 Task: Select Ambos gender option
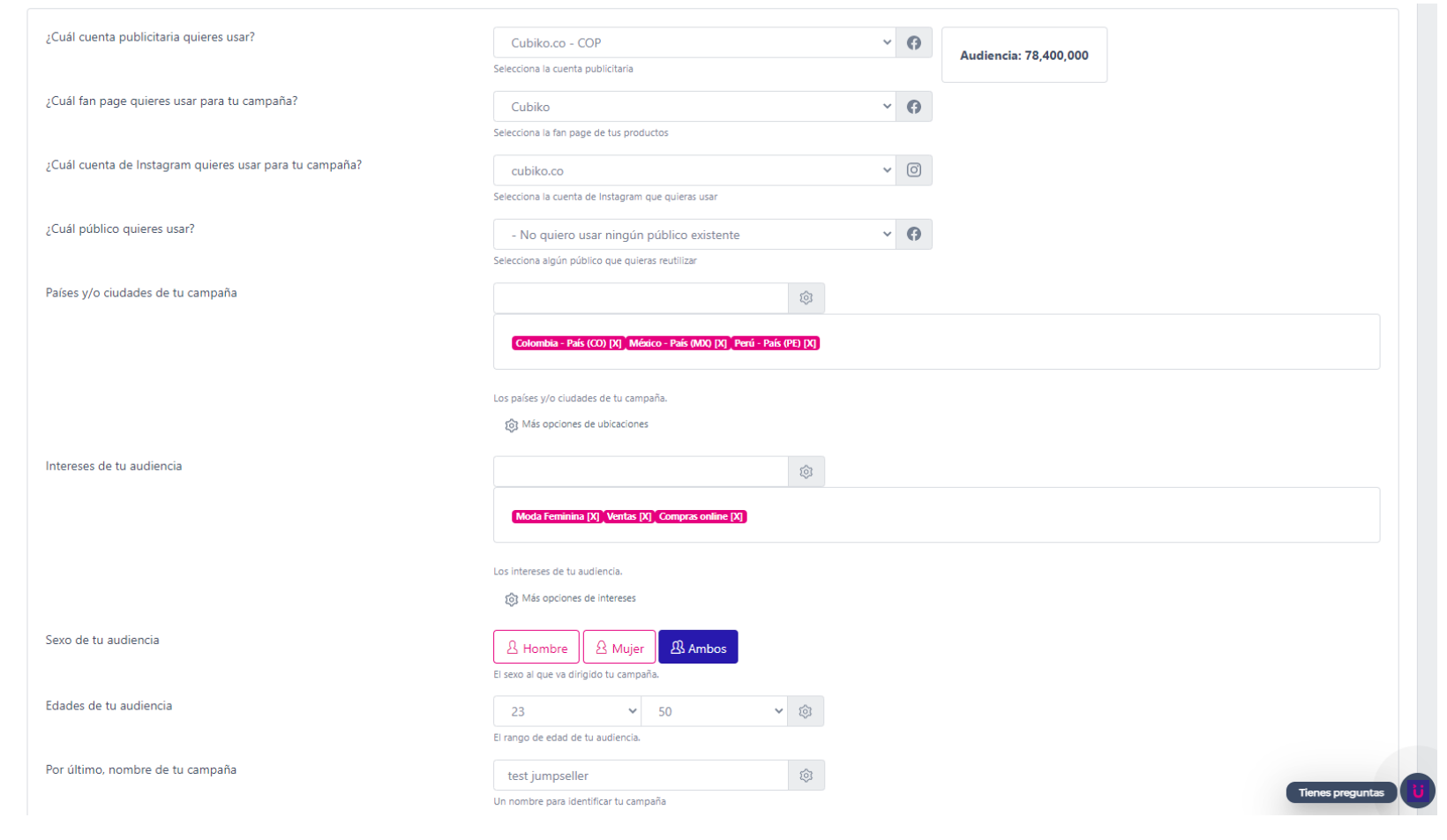coord(698,648)
